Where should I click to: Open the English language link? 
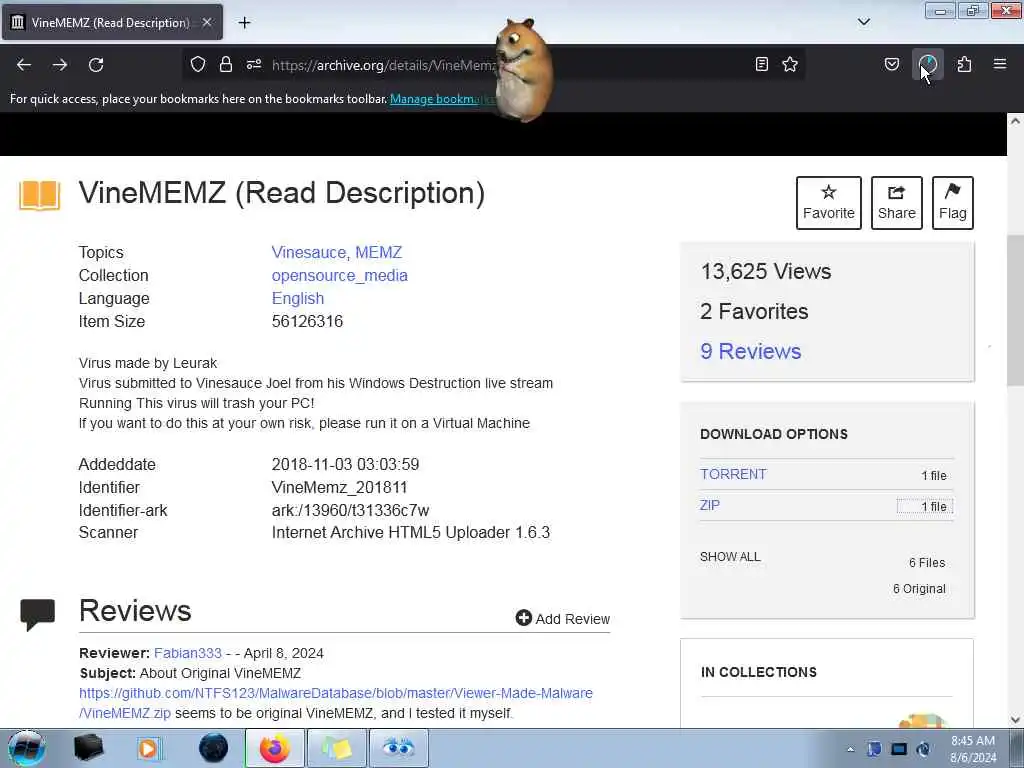(298, 298)
